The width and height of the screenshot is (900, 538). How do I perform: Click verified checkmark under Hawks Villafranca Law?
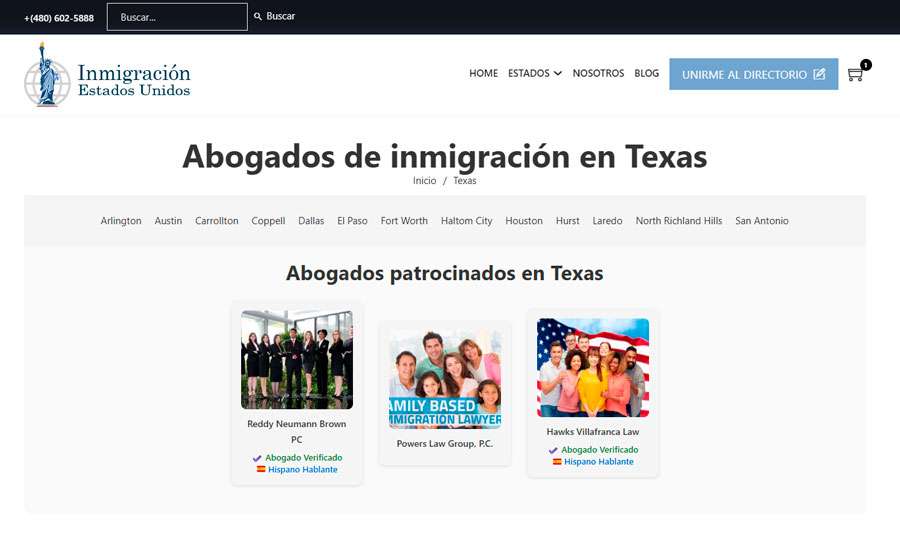point(553,450)
